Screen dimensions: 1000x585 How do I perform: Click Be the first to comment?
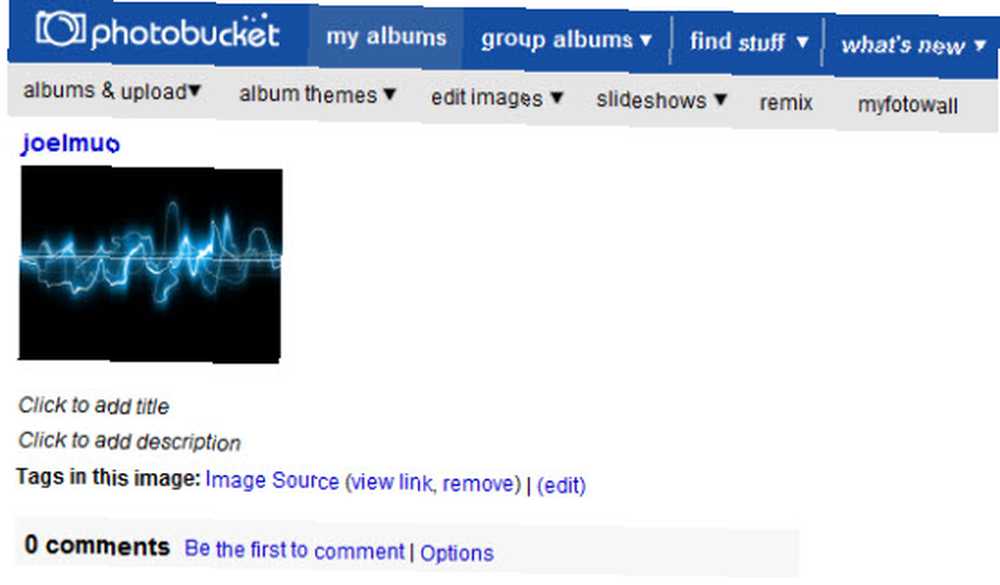294,550
